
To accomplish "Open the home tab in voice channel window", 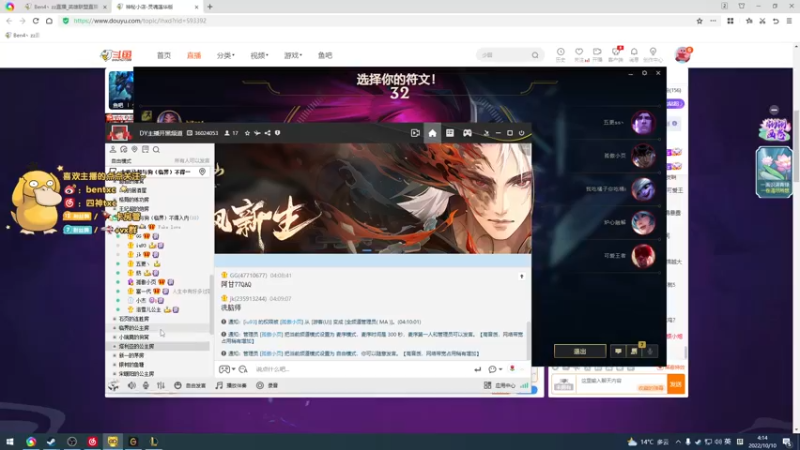I will 432,133.
